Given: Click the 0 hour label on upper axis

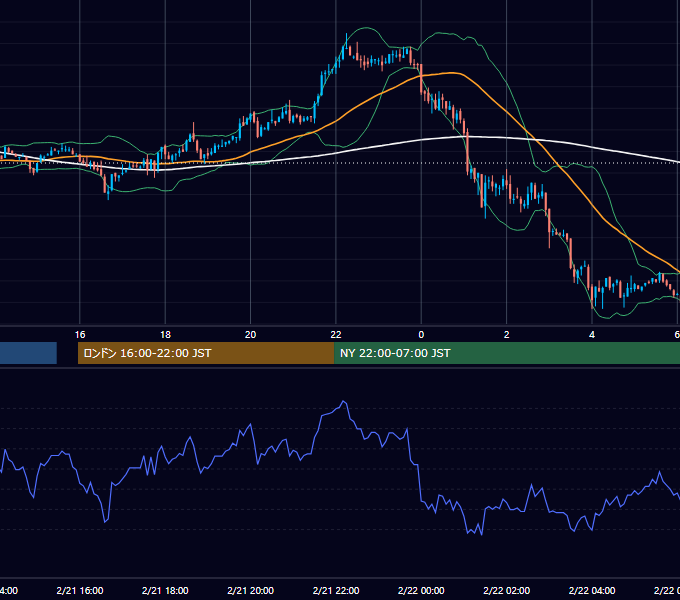Looking at the screenshot, I should click(x=421, y=335).
